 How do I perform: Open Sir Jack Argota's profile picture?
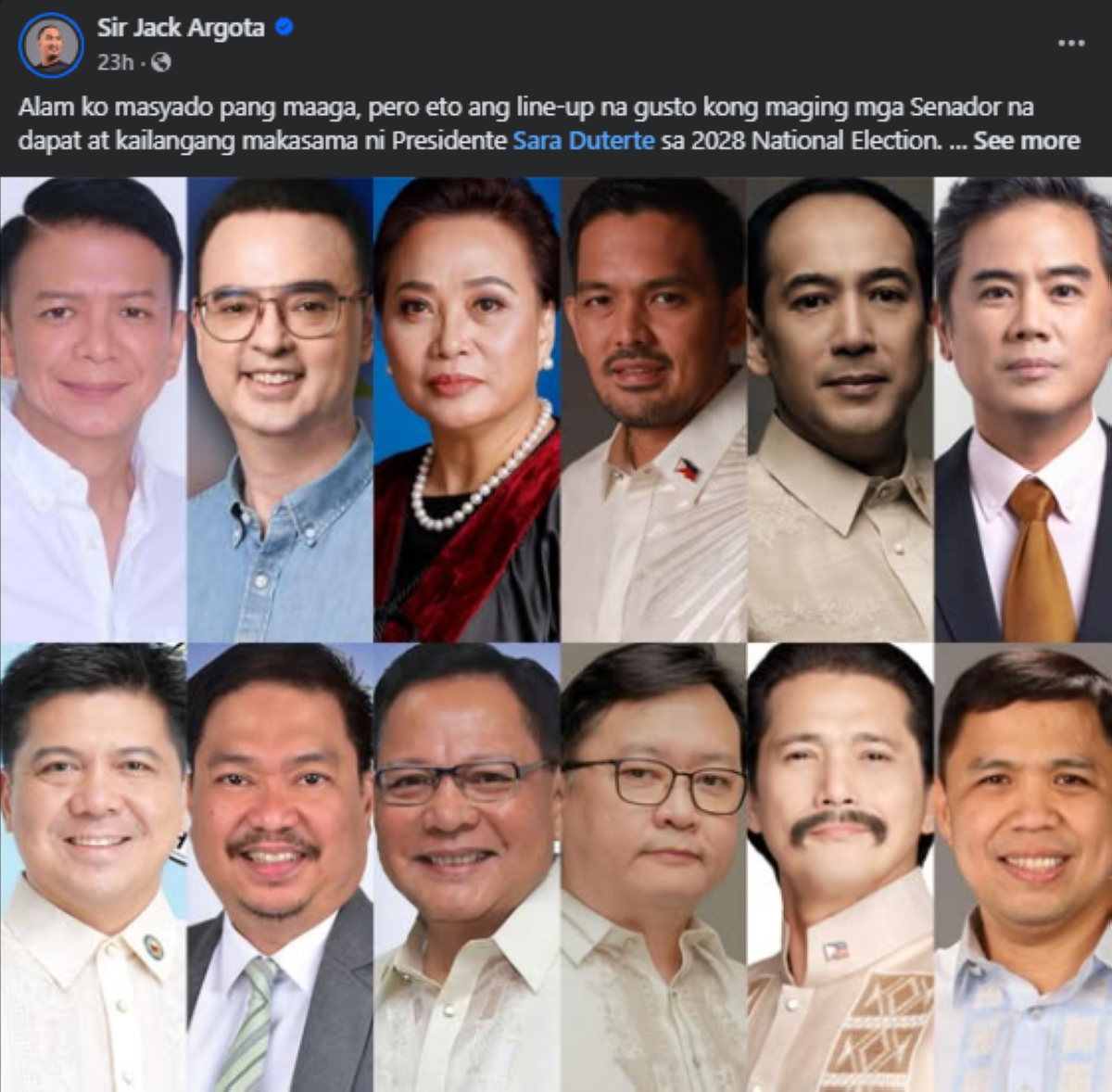[x=50, y=44]
